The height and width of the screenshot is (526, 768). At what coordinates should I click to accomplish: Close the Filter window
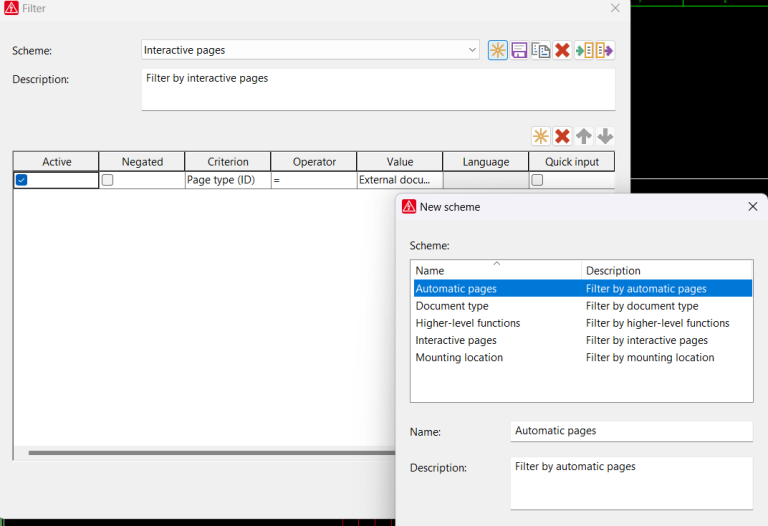(615, 8)
